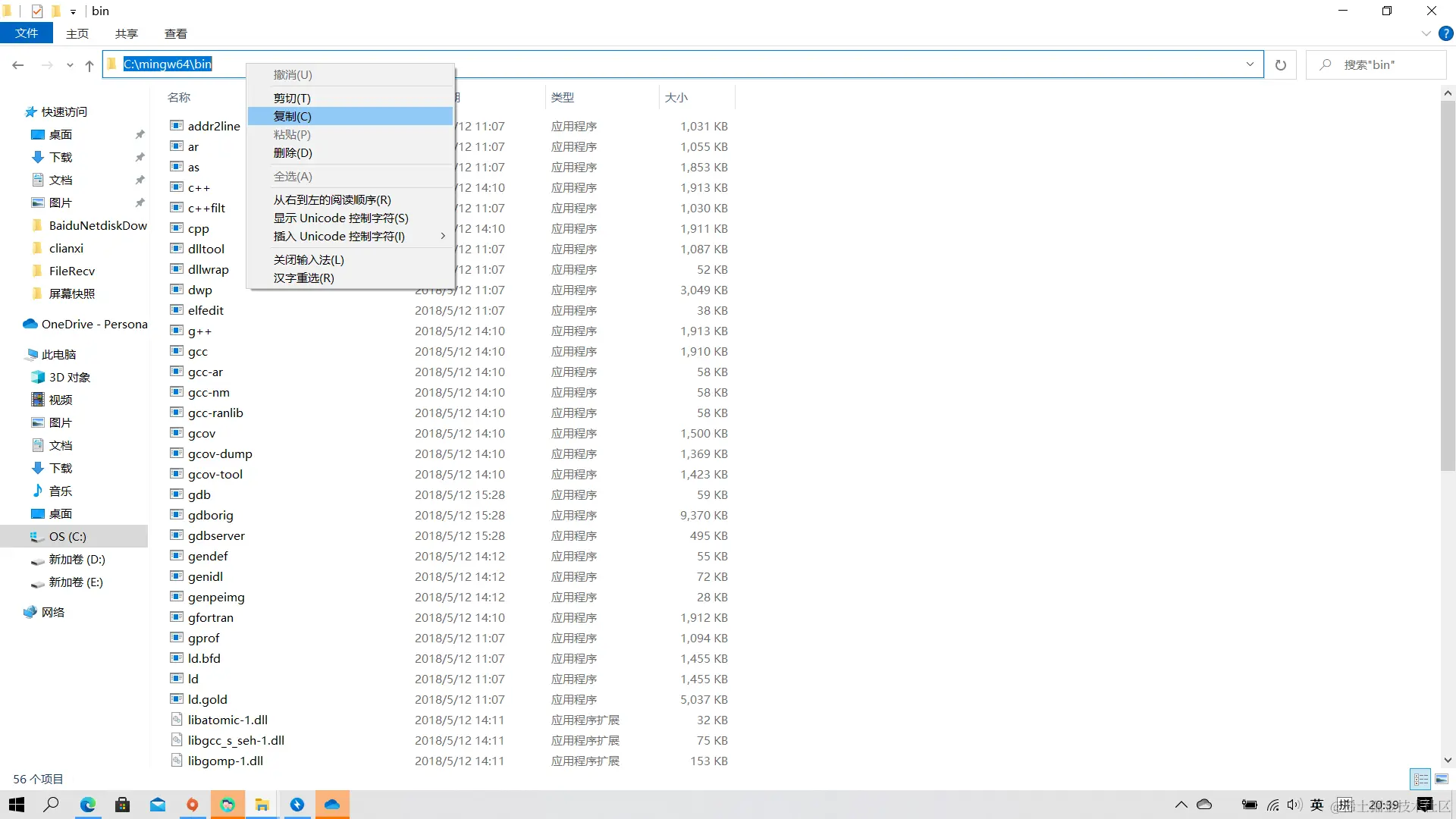The width and height of the screenshot is (1456, 819).
Task: Open the recent locations dropdown arrow
Action: click(70, 66)
